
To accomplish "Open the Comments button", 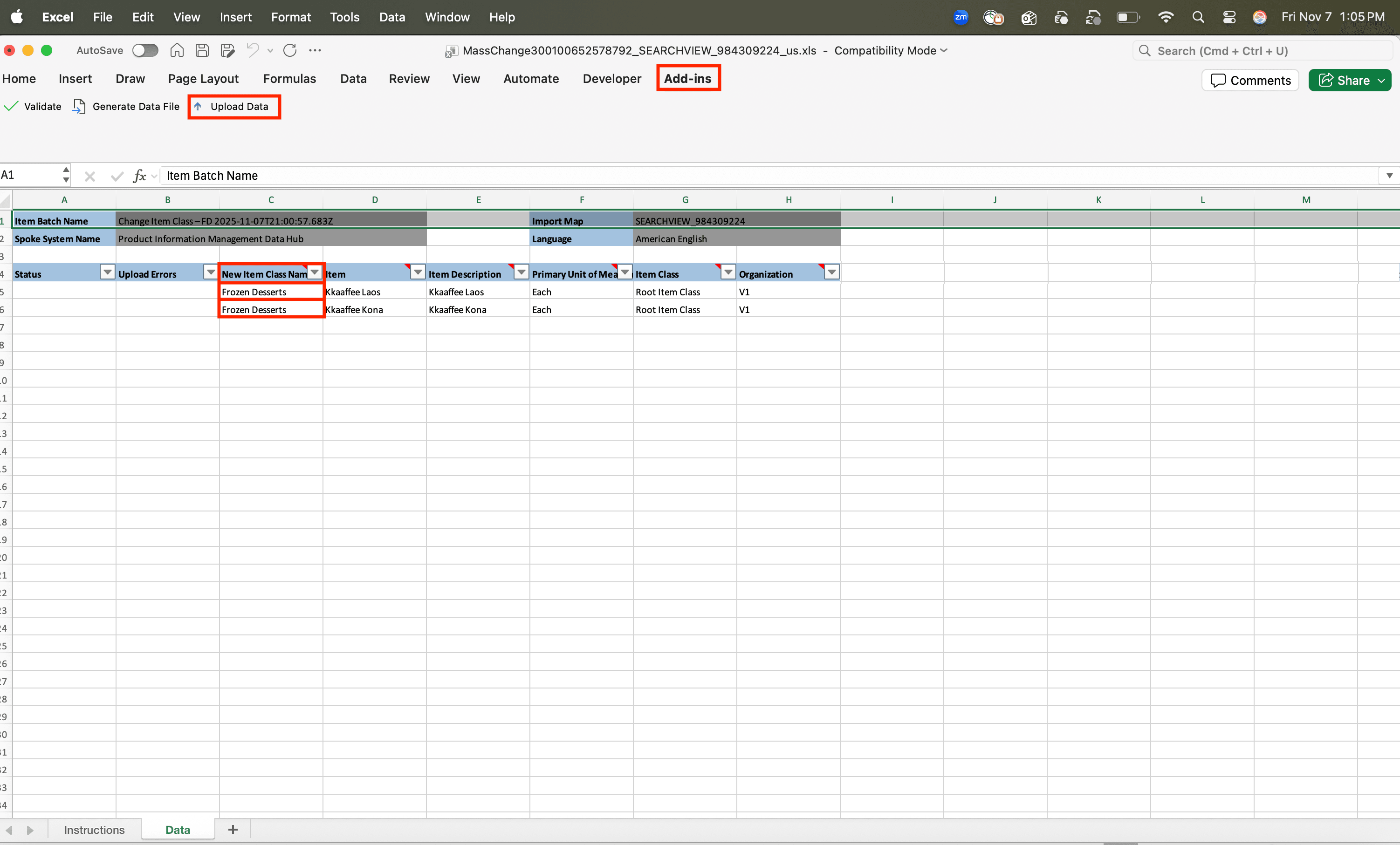I will [x=1250, y=80].
